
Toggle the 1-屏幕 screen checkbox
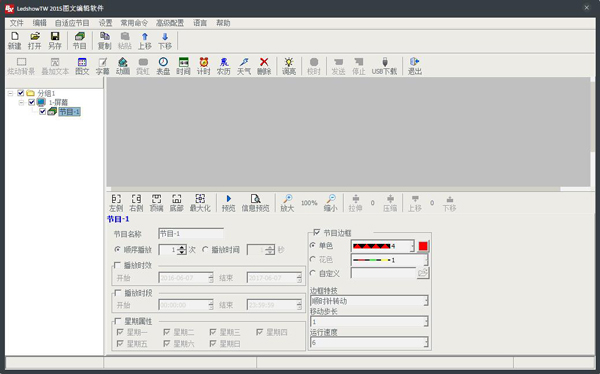pos(32,102)
